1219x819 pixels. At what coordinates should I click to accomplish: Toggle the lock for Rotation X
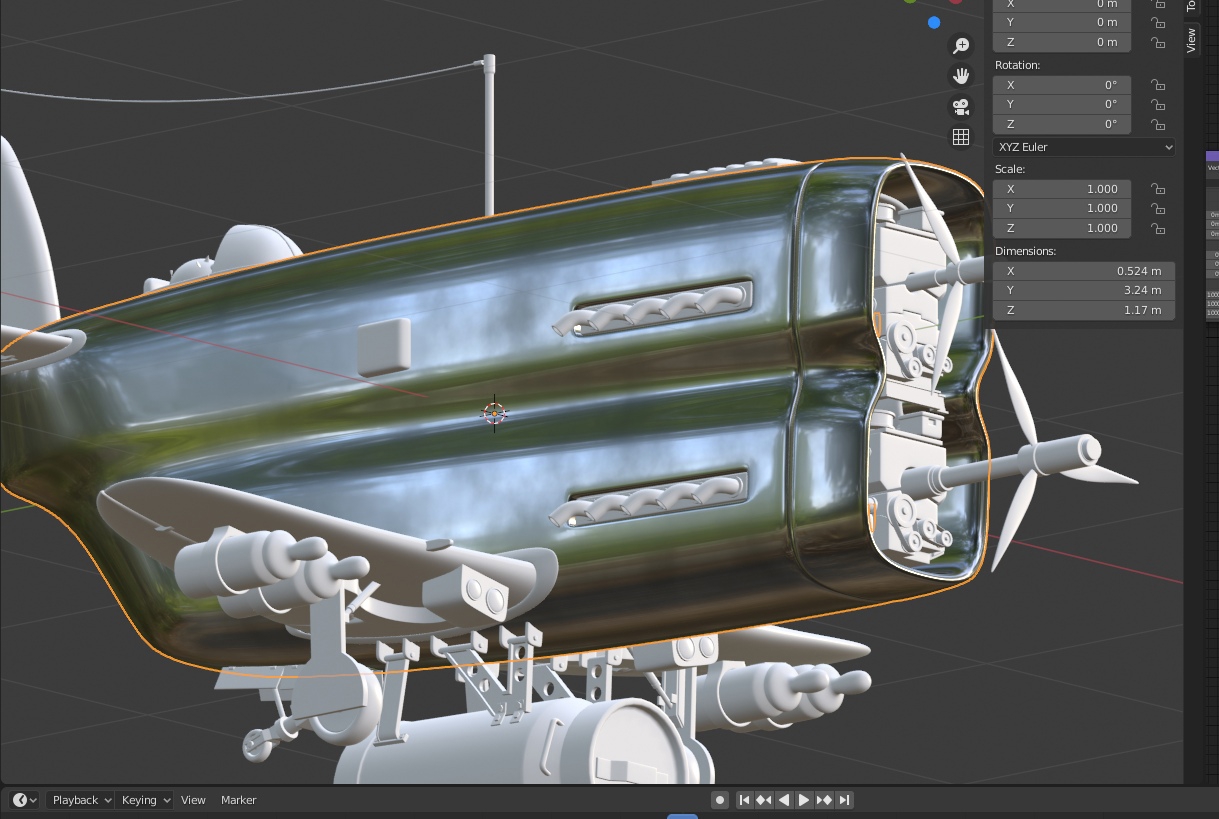[1158, 85]
